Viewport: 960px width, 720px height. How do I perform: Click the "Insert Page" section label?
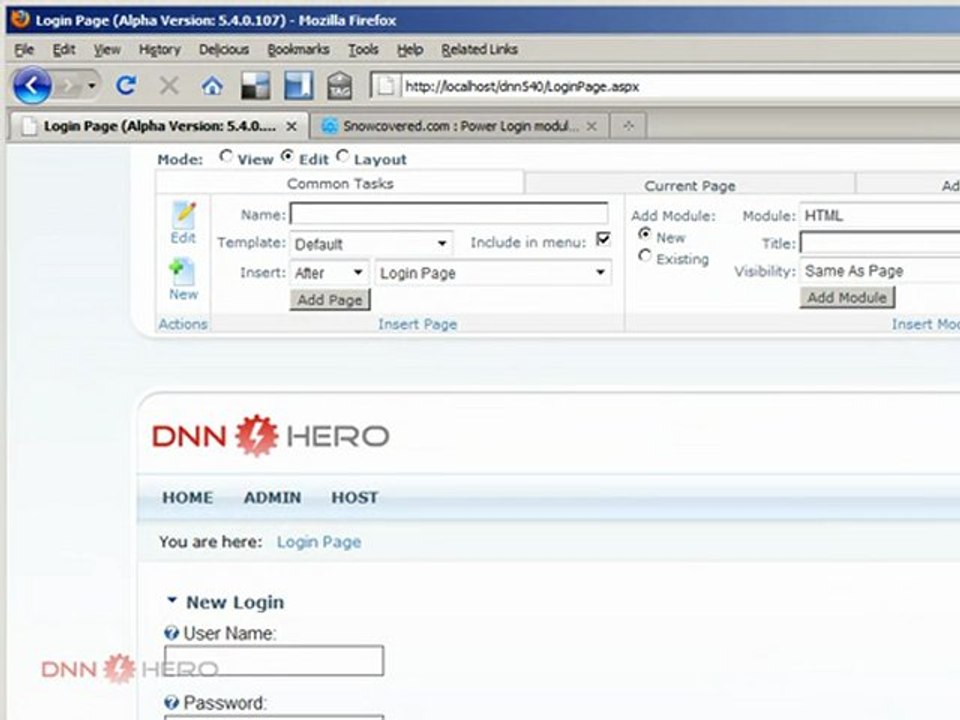tap(417, 324)
